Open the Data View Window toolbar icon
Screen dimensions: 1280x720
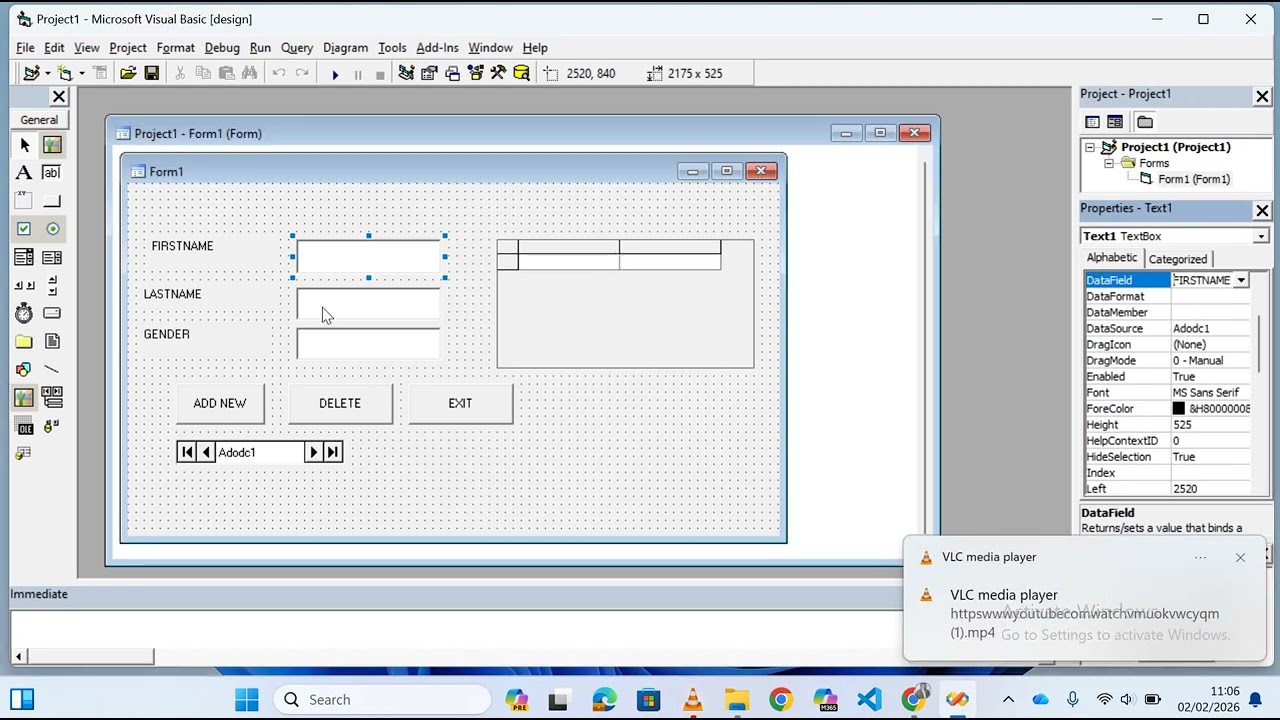click(x=521, y=73)
